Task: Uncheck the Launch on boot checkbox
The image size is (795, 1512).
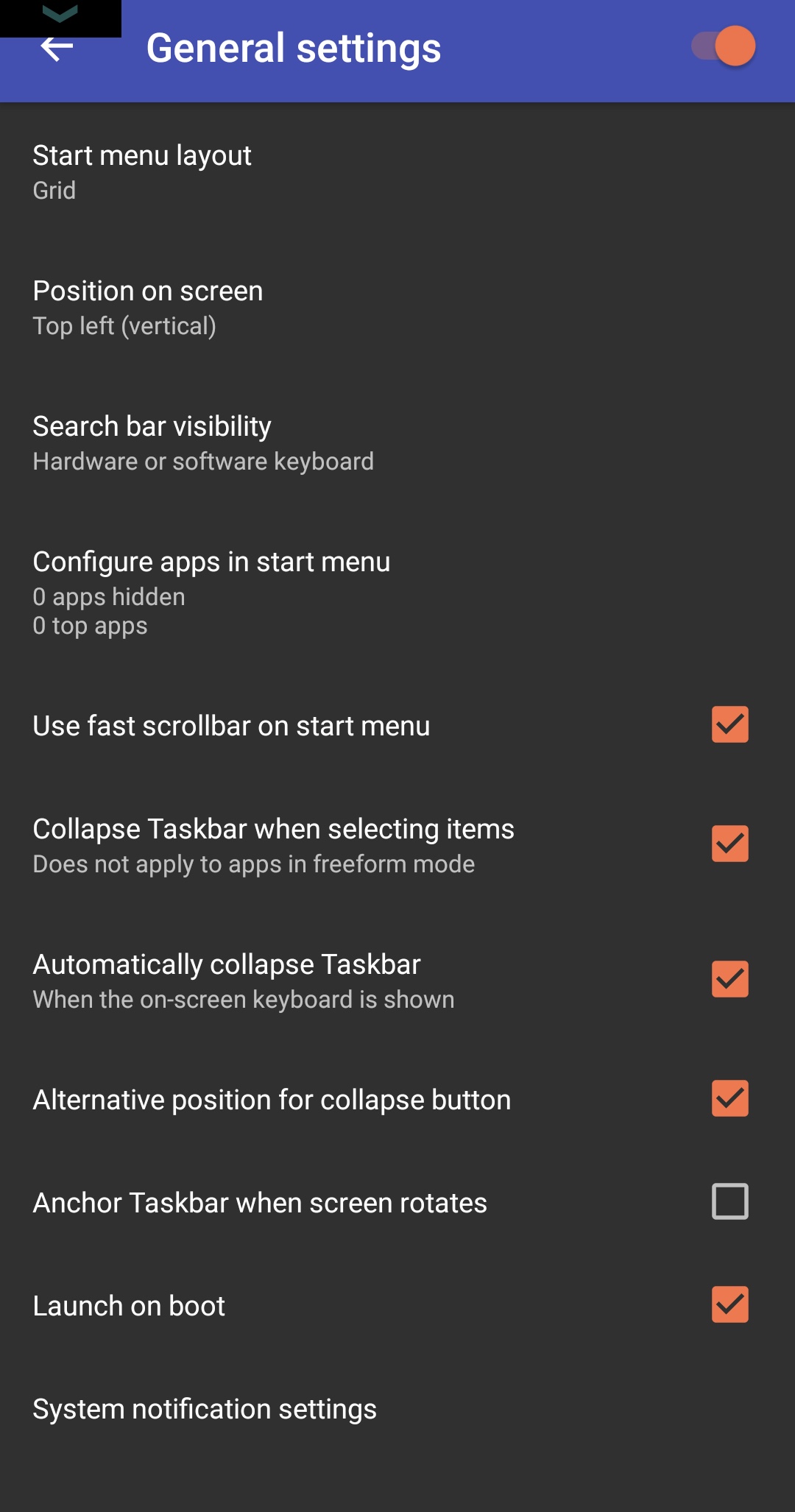Action: [729, 1304]
